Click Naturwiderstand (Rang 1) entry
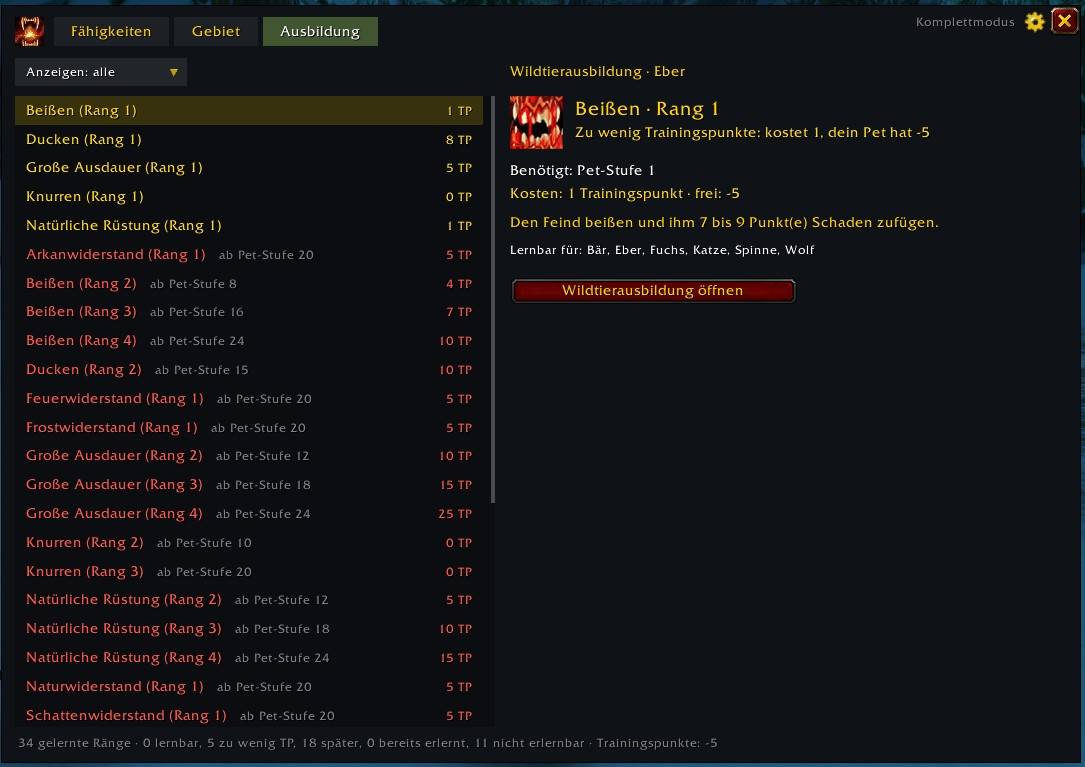 [x=249, y=687]
